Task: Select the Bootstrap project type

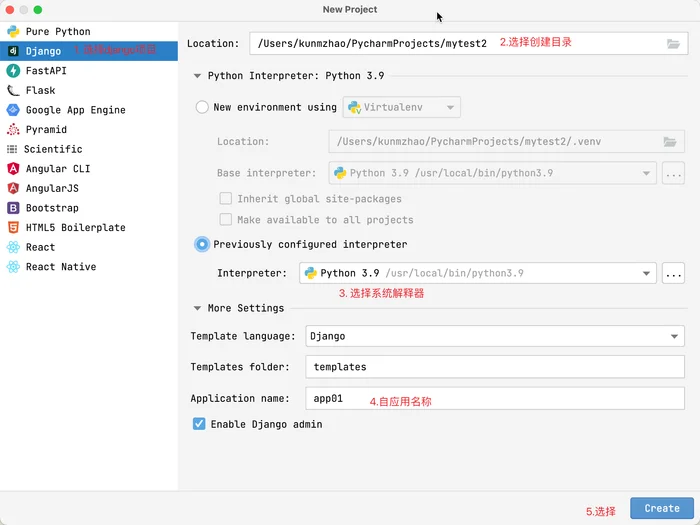Action: point(89,208)
